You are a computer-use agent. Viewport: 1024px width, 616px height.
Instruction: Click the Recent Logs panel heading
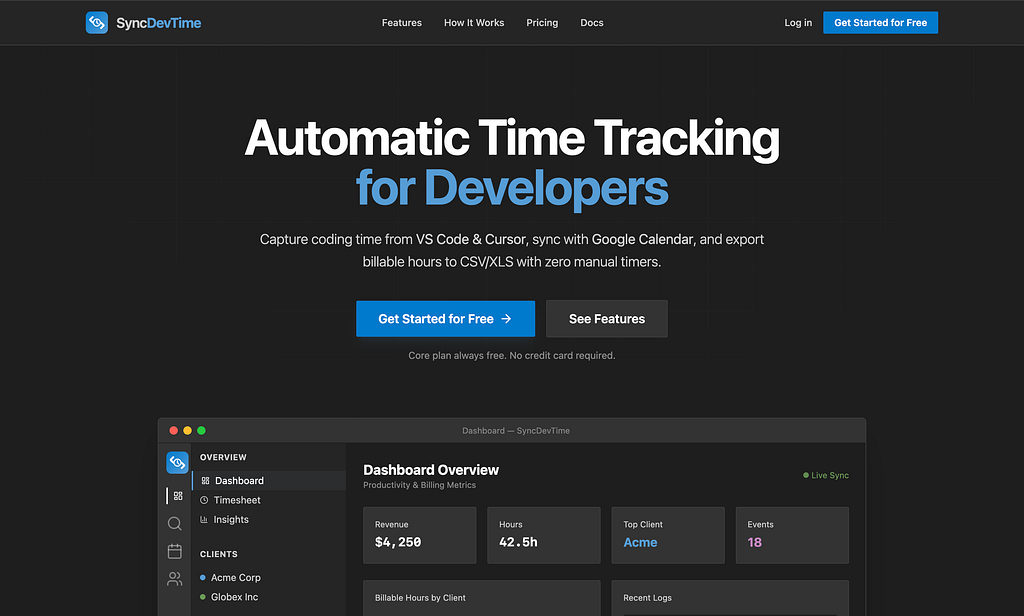[x=647, y=598]
